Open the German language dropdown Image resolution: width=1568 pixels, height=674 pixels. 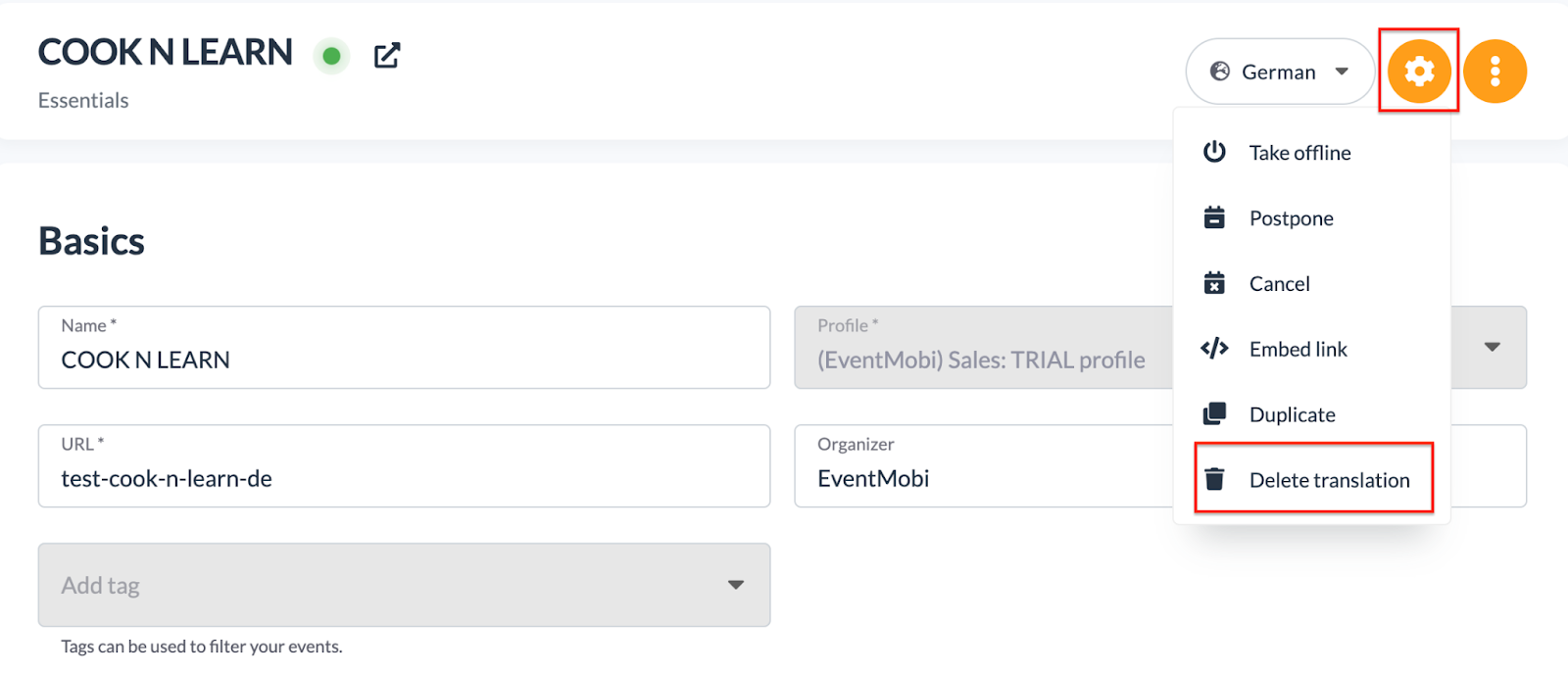pos(1280,72)
